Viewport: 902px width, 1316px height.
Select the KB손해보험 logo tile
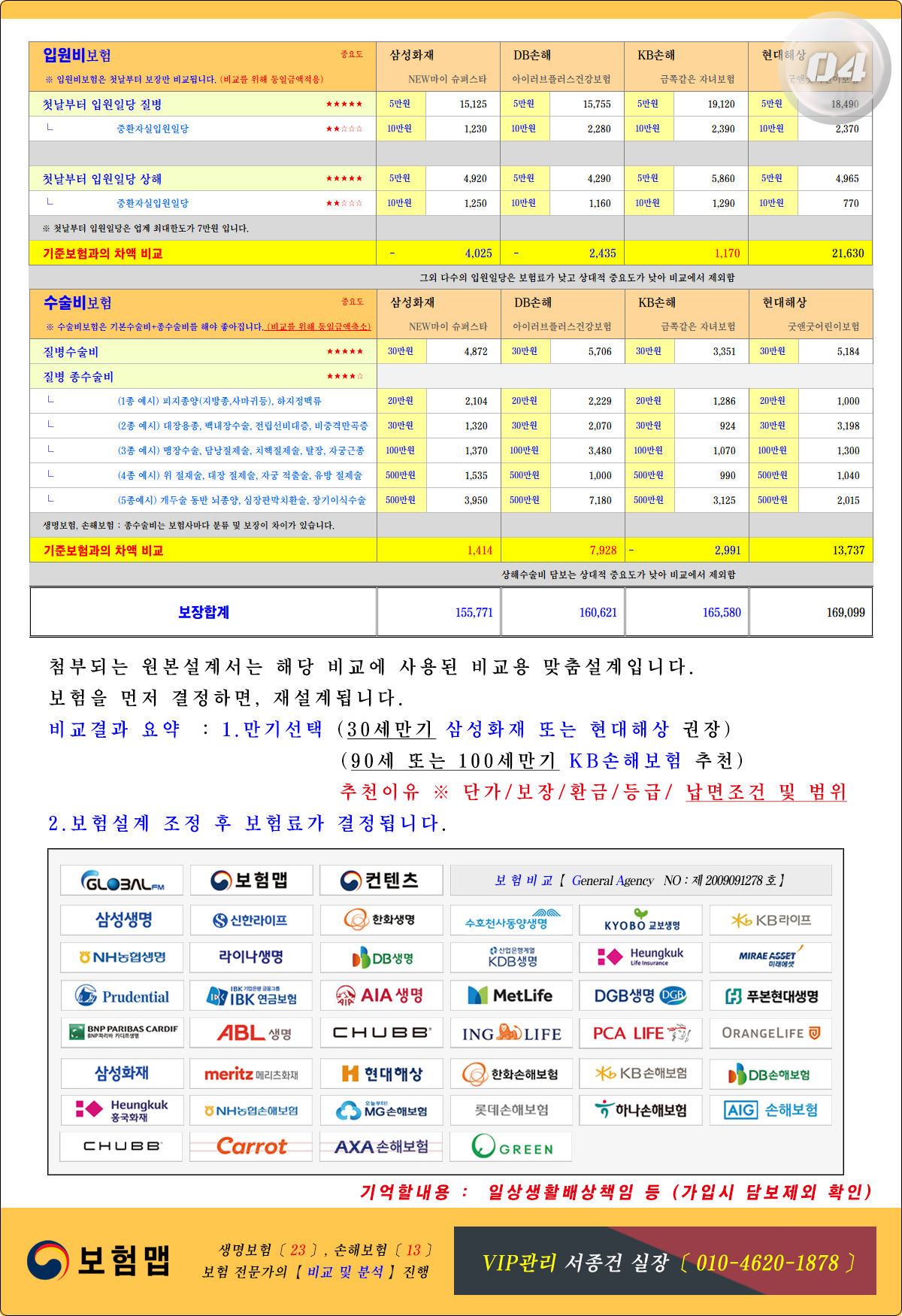click(x=641, y=1074)
